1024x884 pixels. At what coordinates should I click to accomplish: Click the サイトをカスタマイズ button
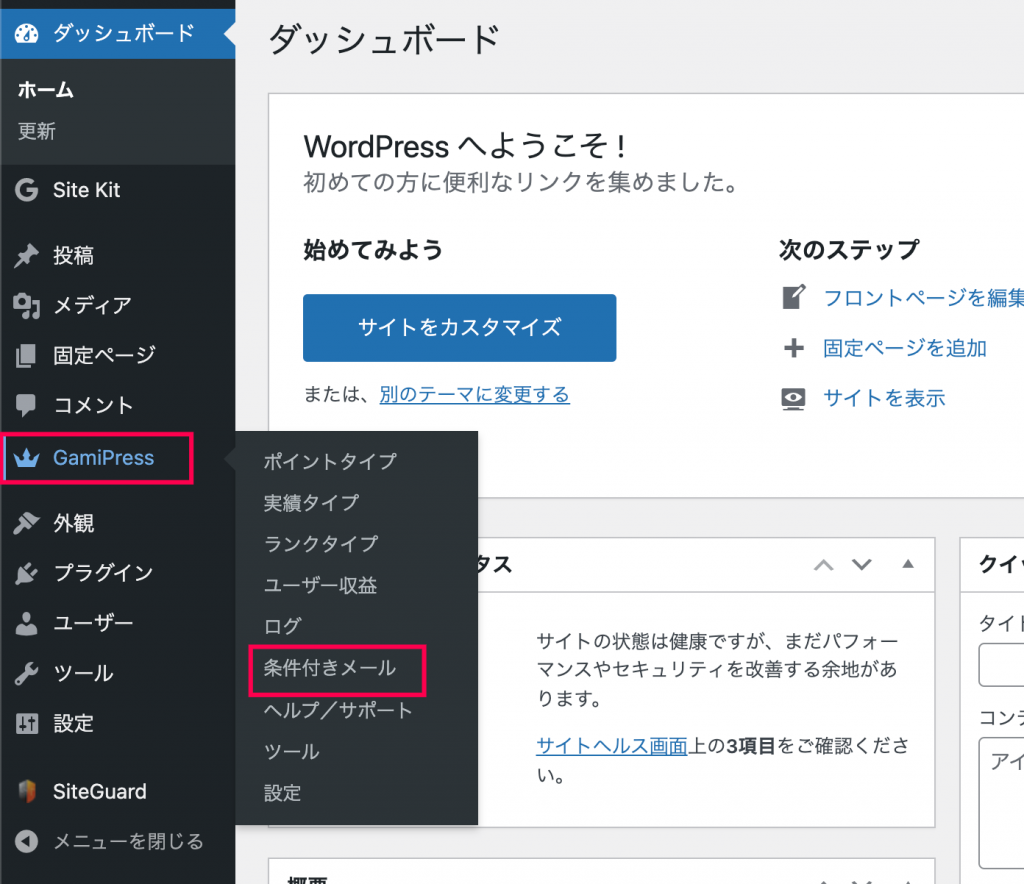(460, 328)
